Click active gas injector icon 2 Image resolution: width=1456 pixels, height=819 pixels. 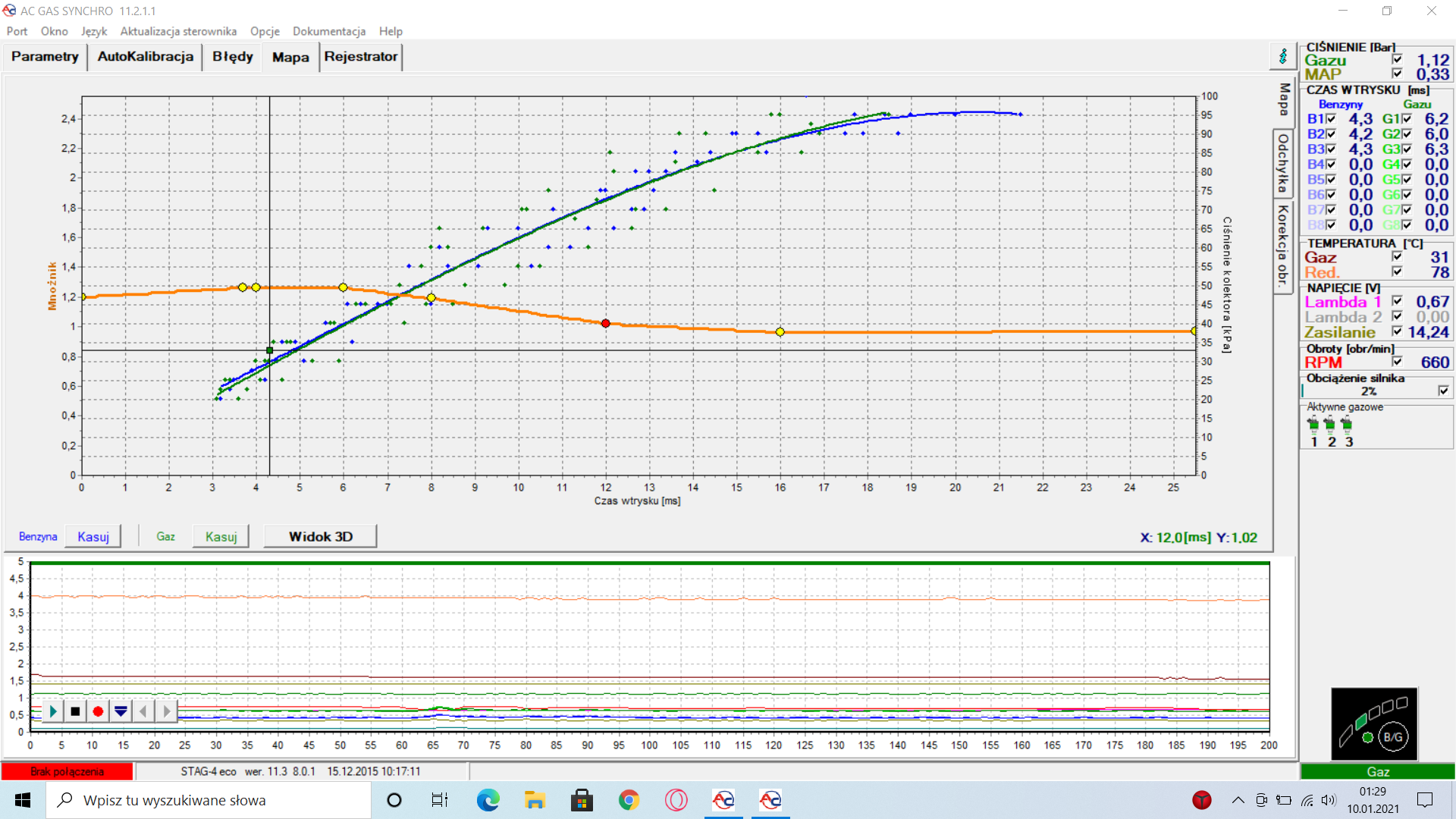pyautogui.click(x=1330, y=424)
